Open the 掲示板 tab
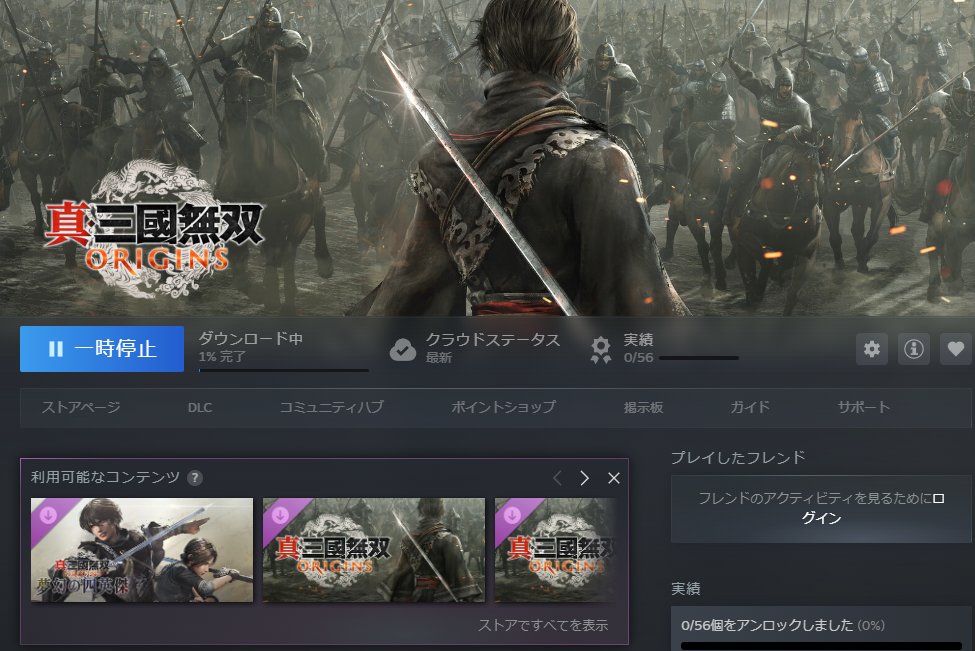The width and height of the screenshot is (975, 651). pos(644,407)
